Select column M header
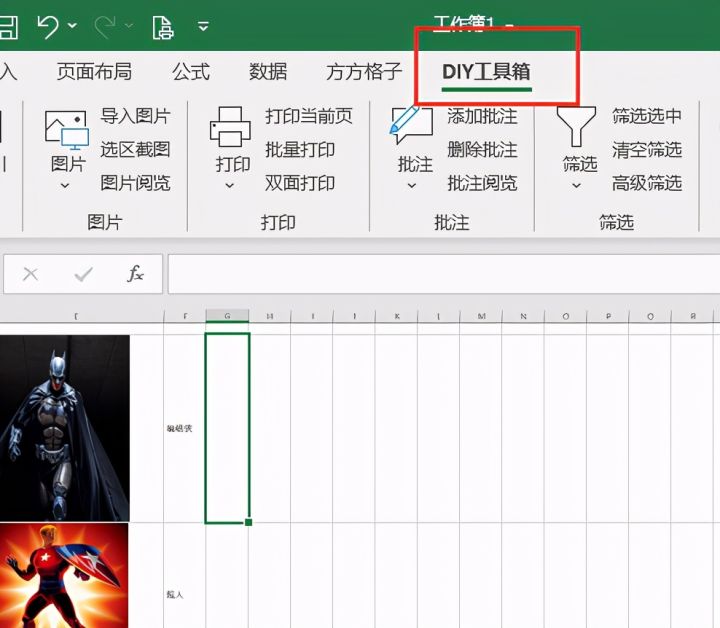Image resolution: width=720 pixels, height=628 pixels. point(481,316)
